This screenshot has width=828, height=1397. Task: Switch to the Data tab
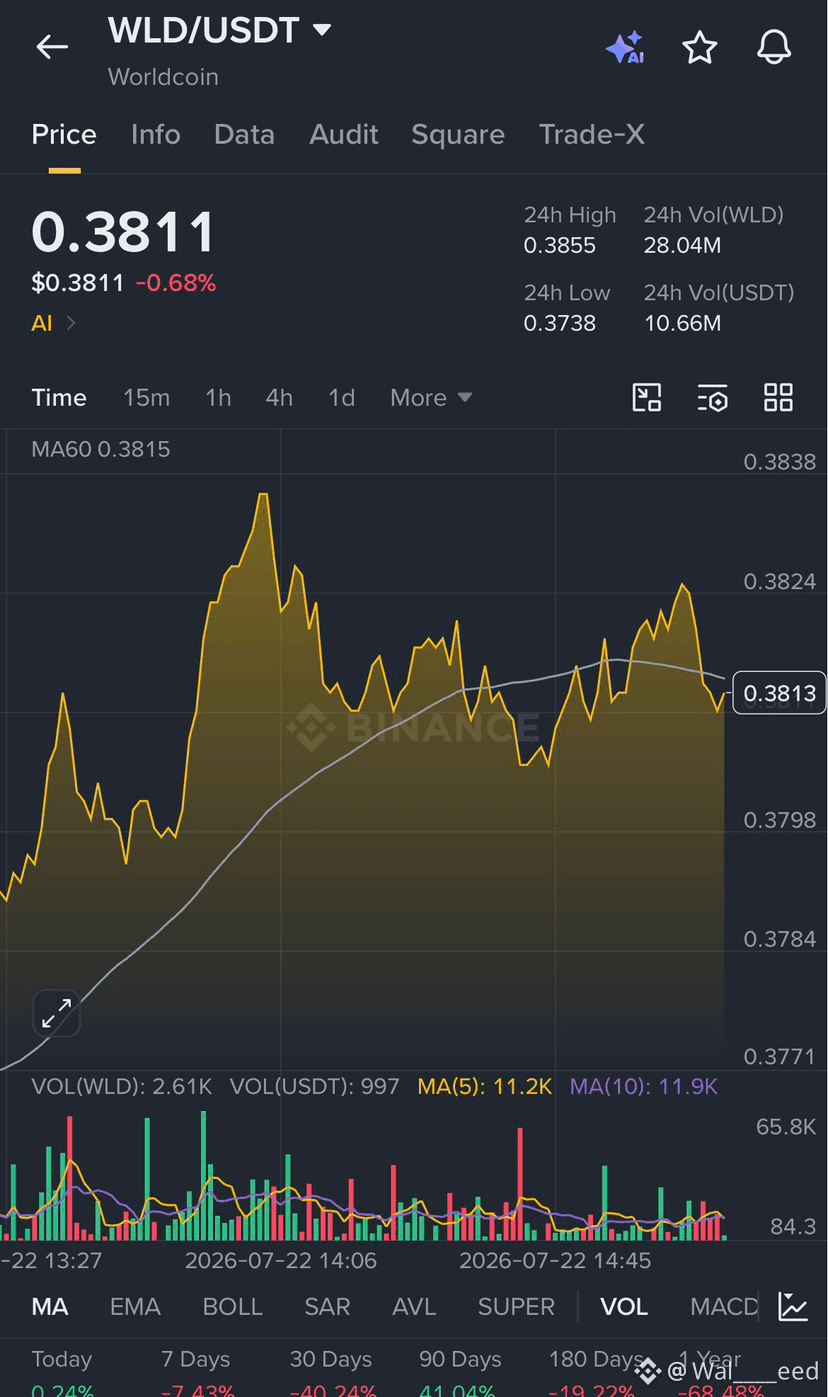point(244,134)
